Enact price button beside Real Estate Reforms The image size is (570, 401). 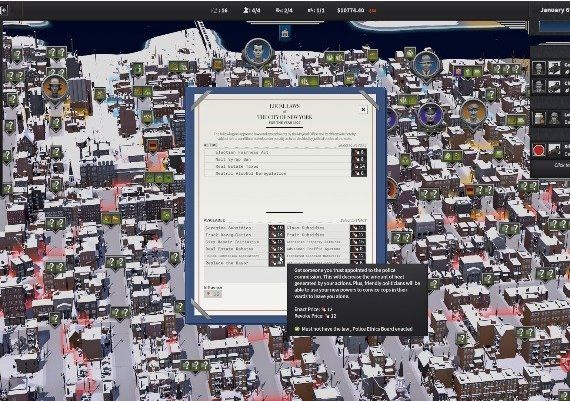277,249
